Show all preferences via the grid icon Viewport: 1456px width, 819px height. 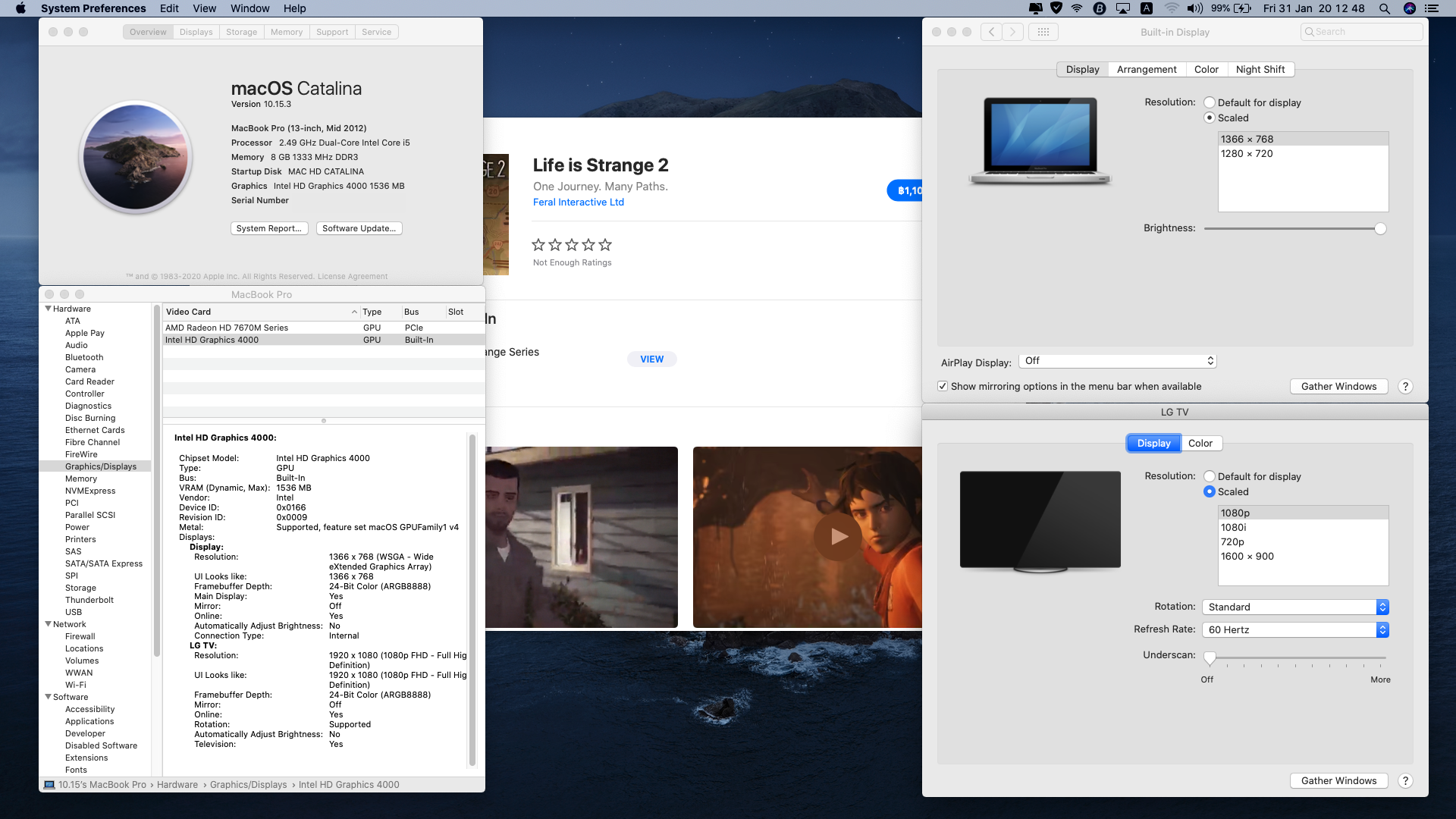point(1043,32)
